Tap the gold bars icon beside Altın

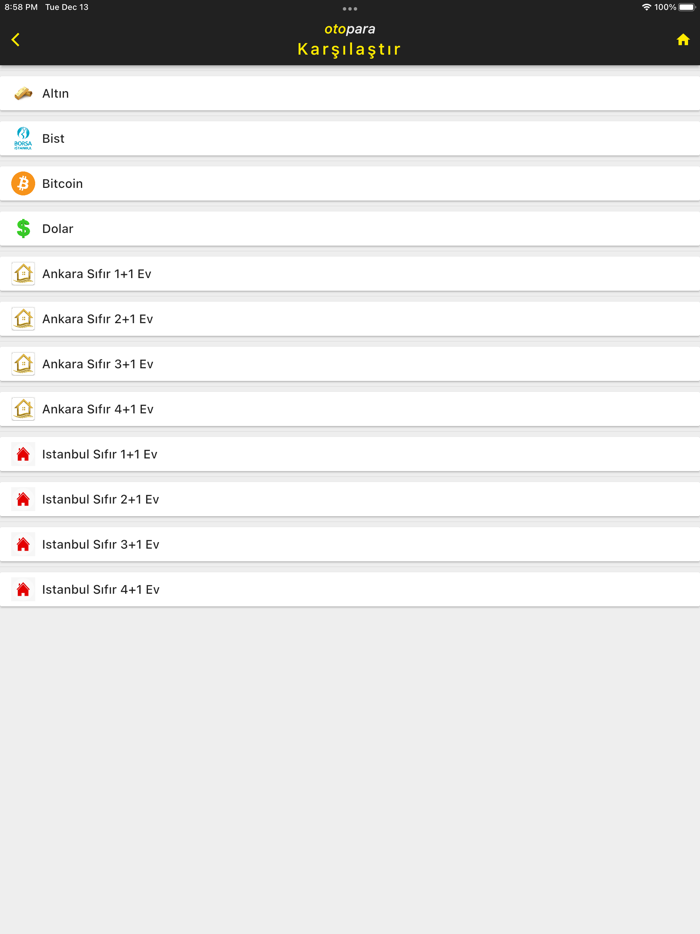[x=22, y=93]
